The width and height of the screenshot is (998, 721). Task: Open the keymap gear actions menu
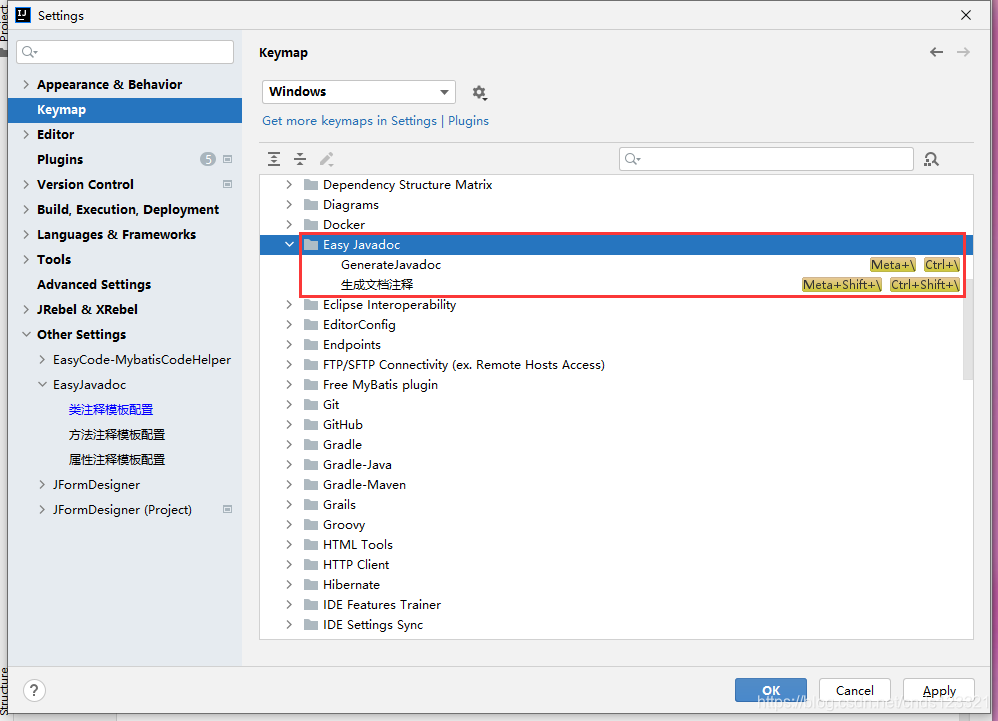(479, 93)
